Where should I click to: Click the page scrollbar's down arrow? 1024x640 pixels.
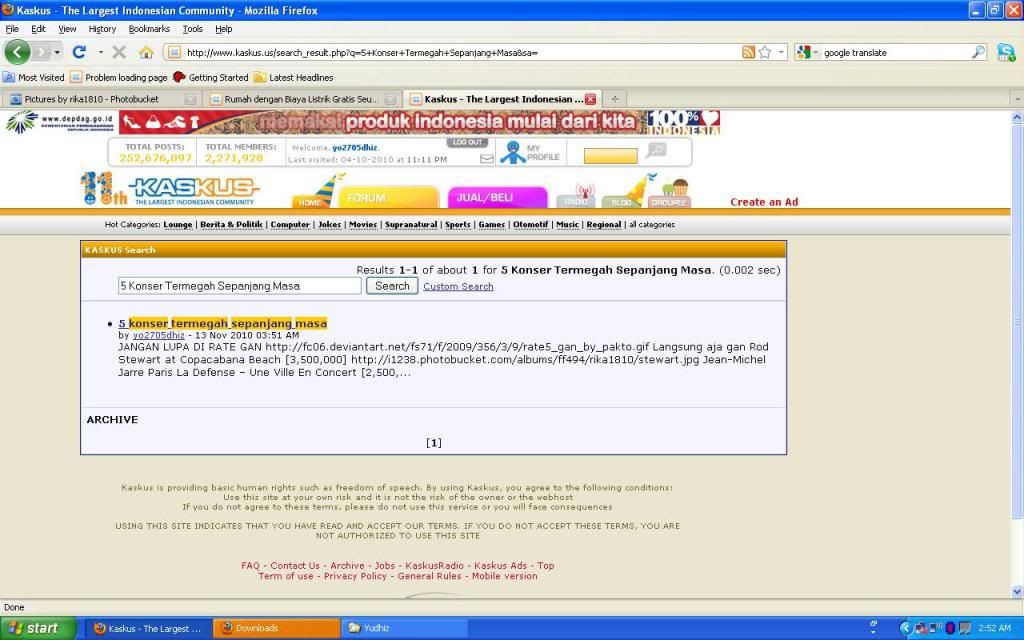(1017, 592)
